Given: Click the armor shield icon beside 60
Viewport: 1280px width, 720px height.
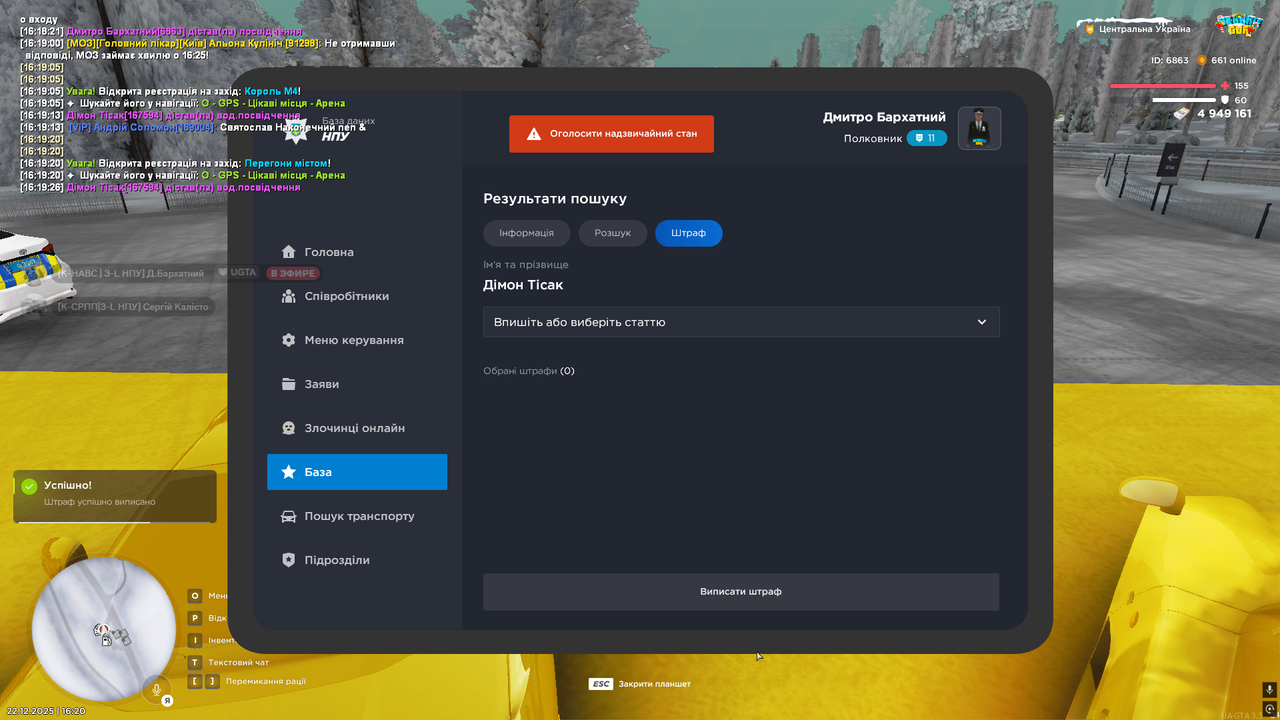Looking at the screenshot, I should (1225, 100).
